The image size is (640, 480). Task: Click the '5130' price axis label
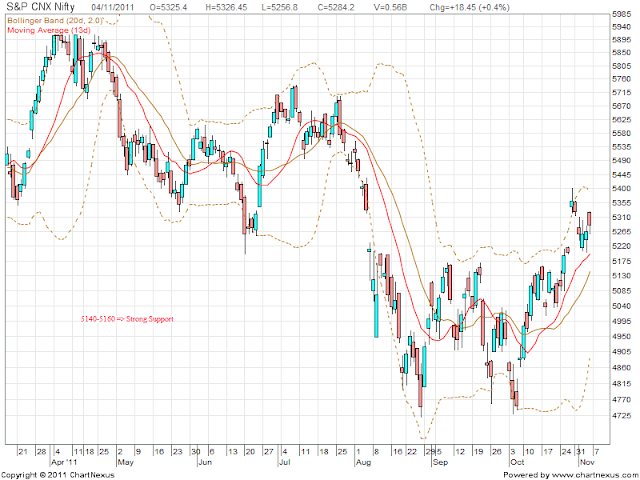click(x=622, y=276)
